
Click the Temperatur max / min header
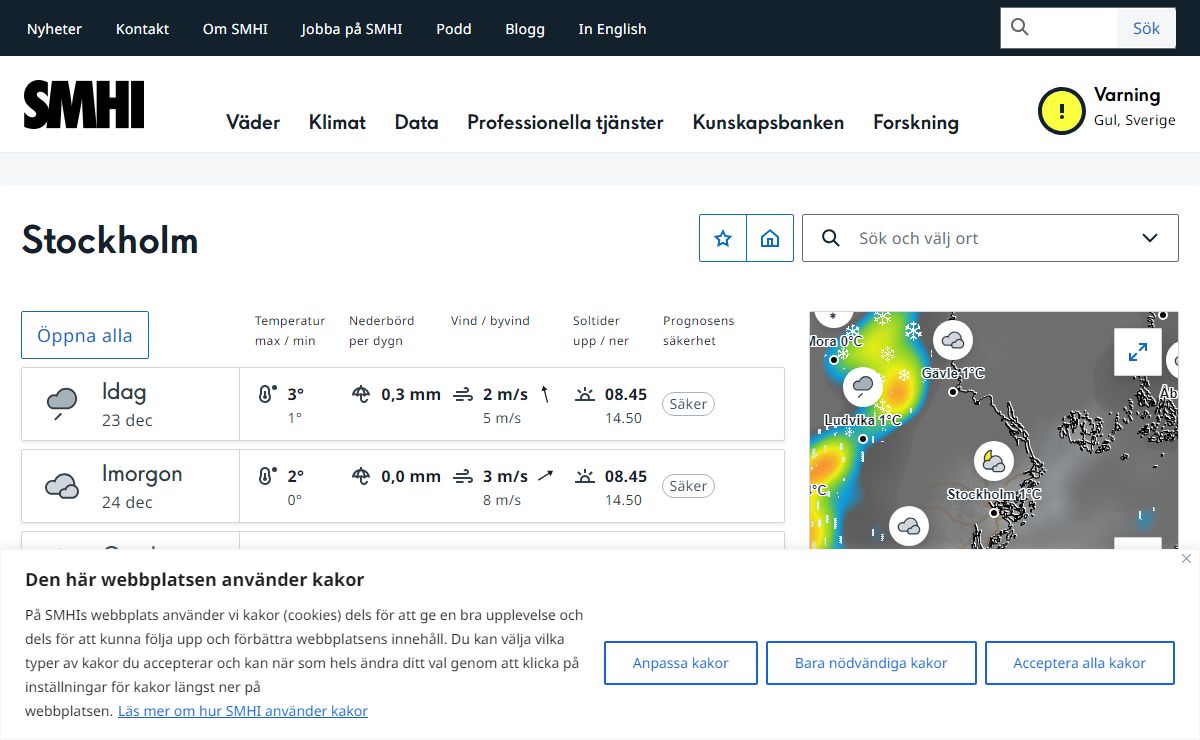pos(290,331)
